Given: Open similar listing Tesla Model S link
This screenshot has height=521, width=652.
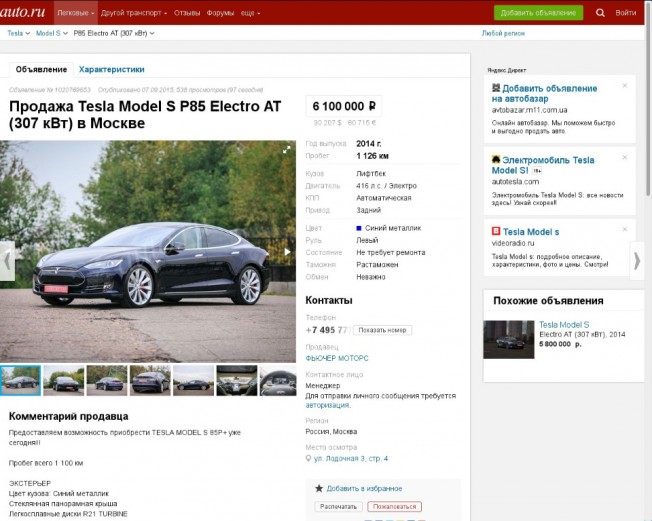Looking at the screenshot, I should pos(564,325).
